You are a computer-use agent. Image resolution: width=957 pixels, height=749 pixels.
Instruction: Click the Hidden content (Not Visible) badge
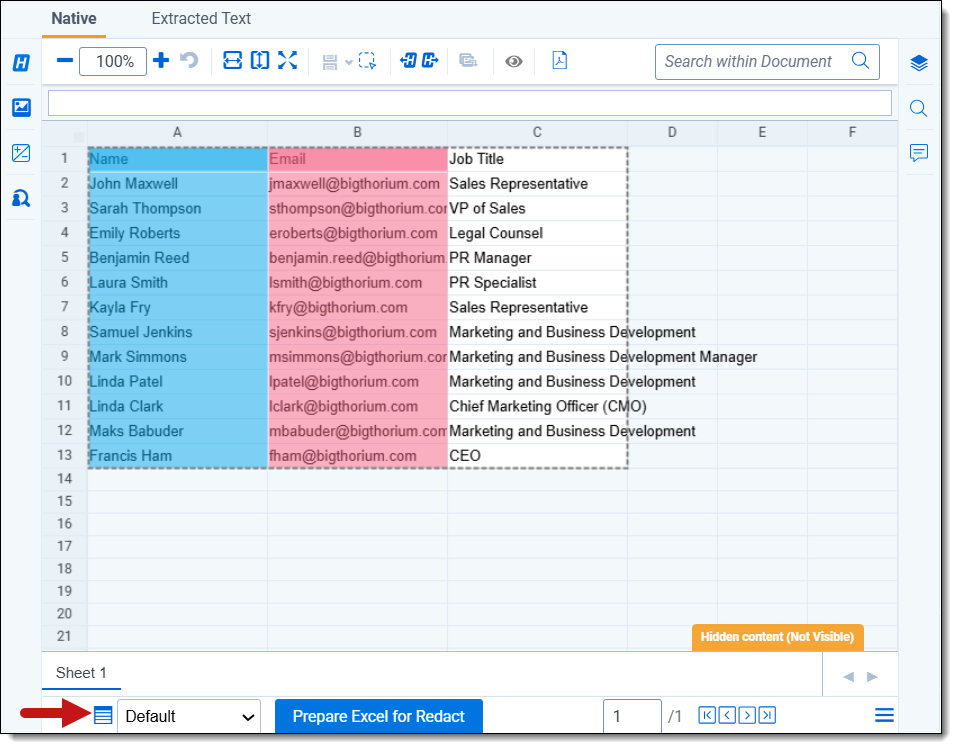(777, 637)
